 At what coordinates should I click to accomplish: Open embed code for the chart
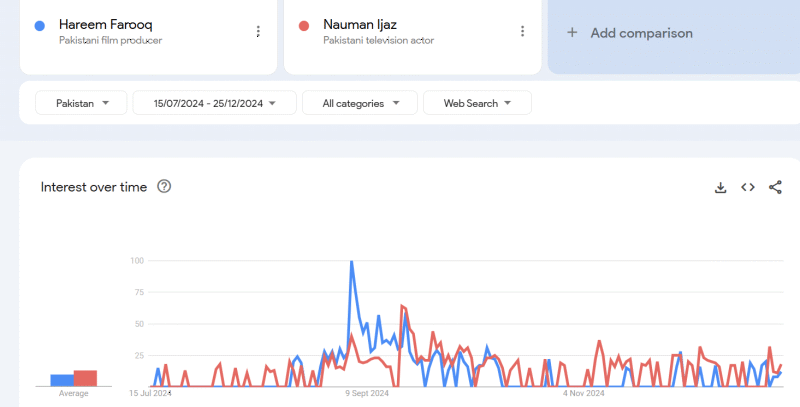click(x=747, y=187)
